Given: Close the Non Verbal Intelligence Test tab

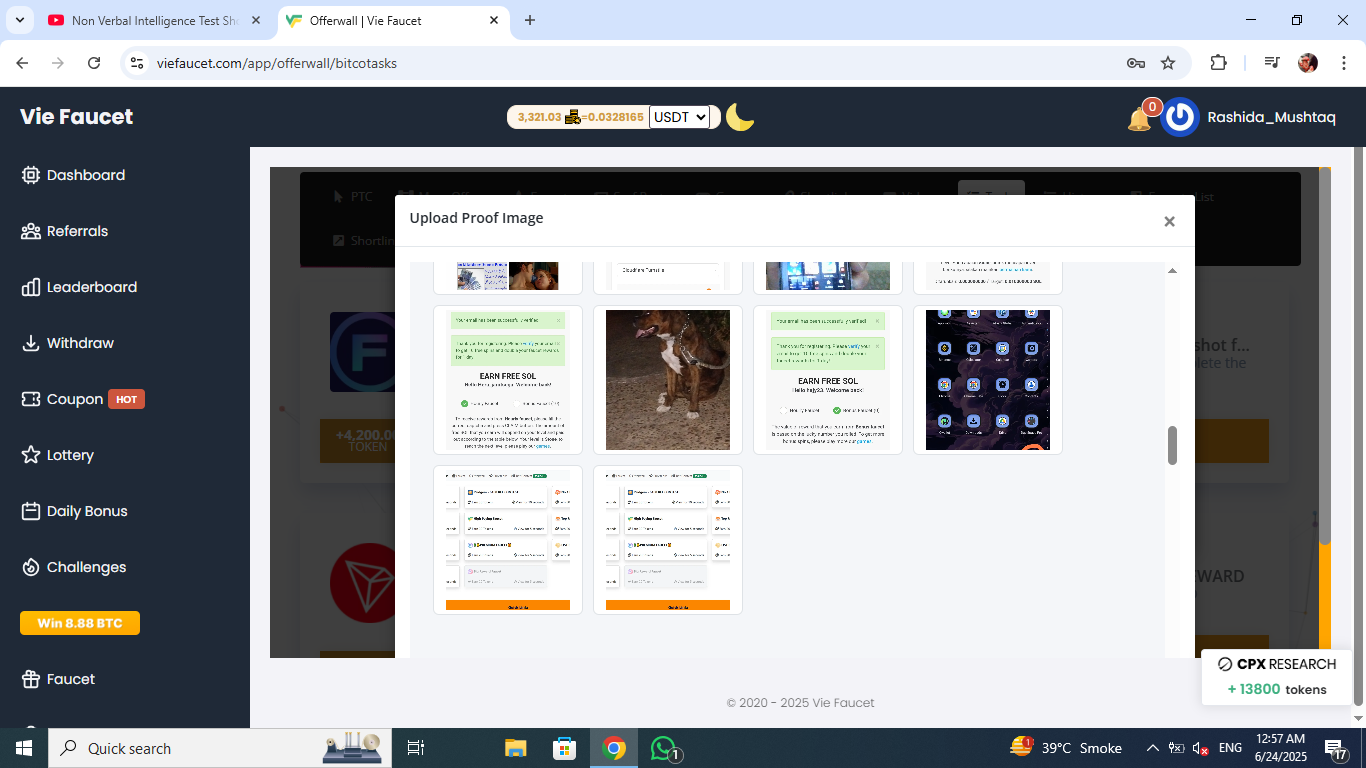Looking at the screenshot, I should click(x=255, y=20).
